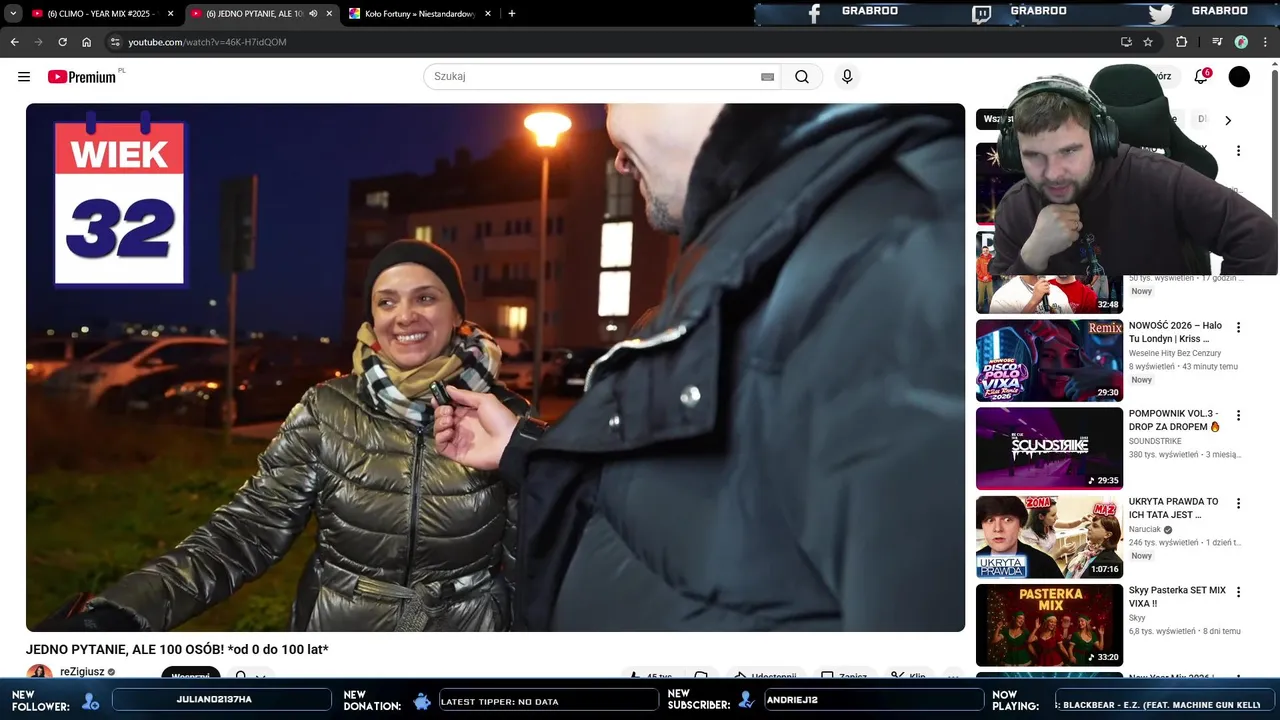Viewport: 1280px width, 720px height.
Task: Open the YouTube account avatar menu
Action: pyautogui.click(x=1239, y=77)
